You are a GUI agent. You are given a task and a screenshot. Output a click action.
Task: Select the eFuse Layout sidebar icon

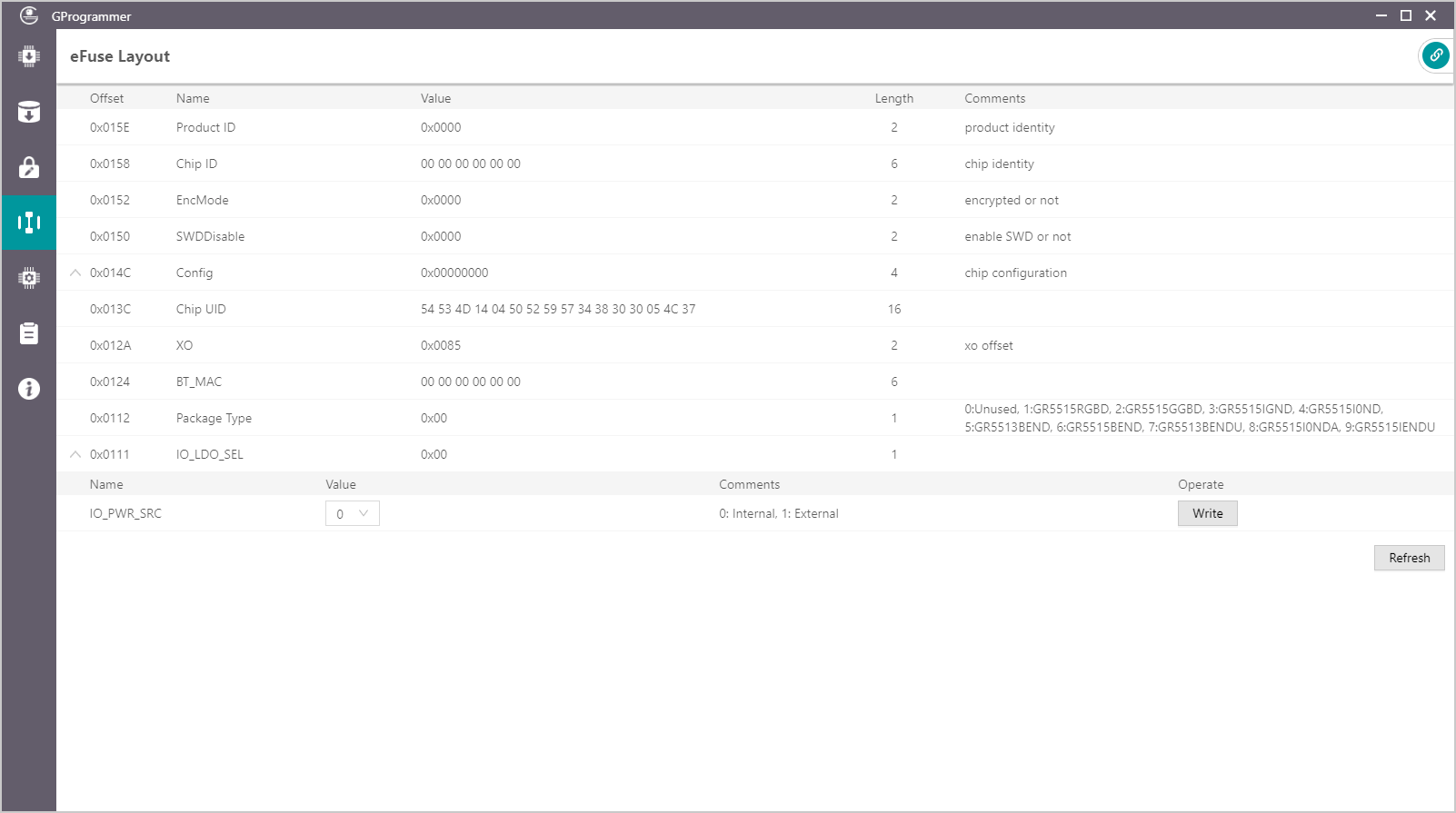pos(29,223)
